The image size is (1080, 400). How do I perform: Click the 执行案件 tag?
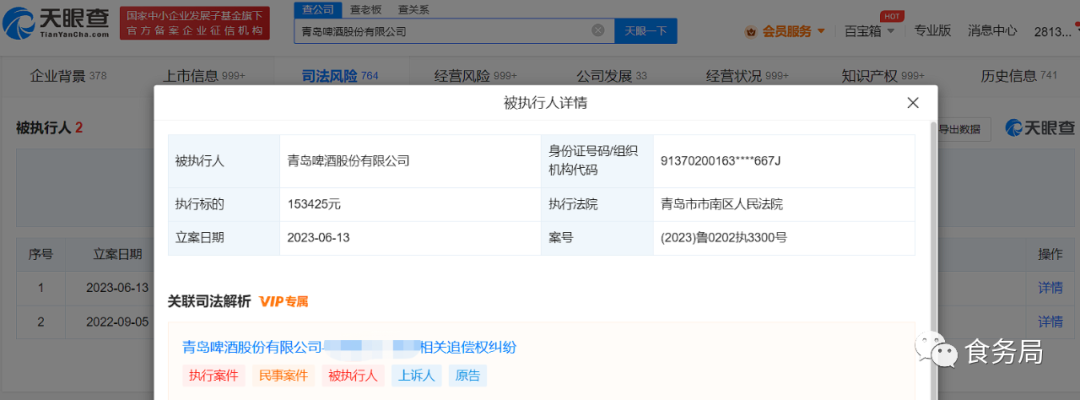[x=214, y=375]
